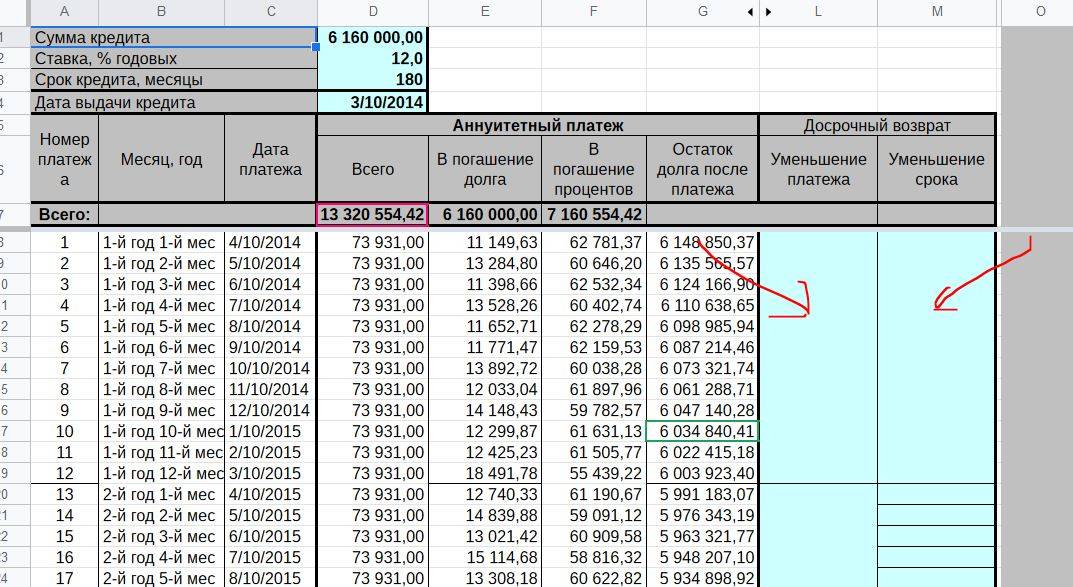Click payment date cell 10/10/2014
This screenshot has height=587, width=1073.
click(270, 368)
